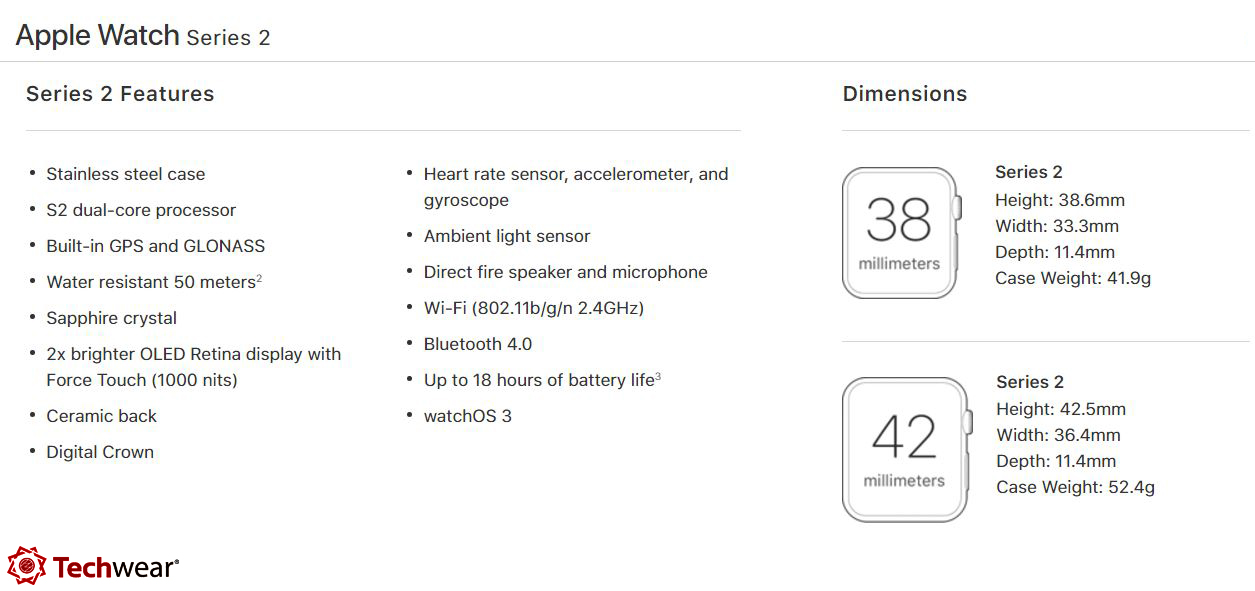1255x591 pixels.
Task: Click the Stainless steel case feature
Action: point(125,174)
